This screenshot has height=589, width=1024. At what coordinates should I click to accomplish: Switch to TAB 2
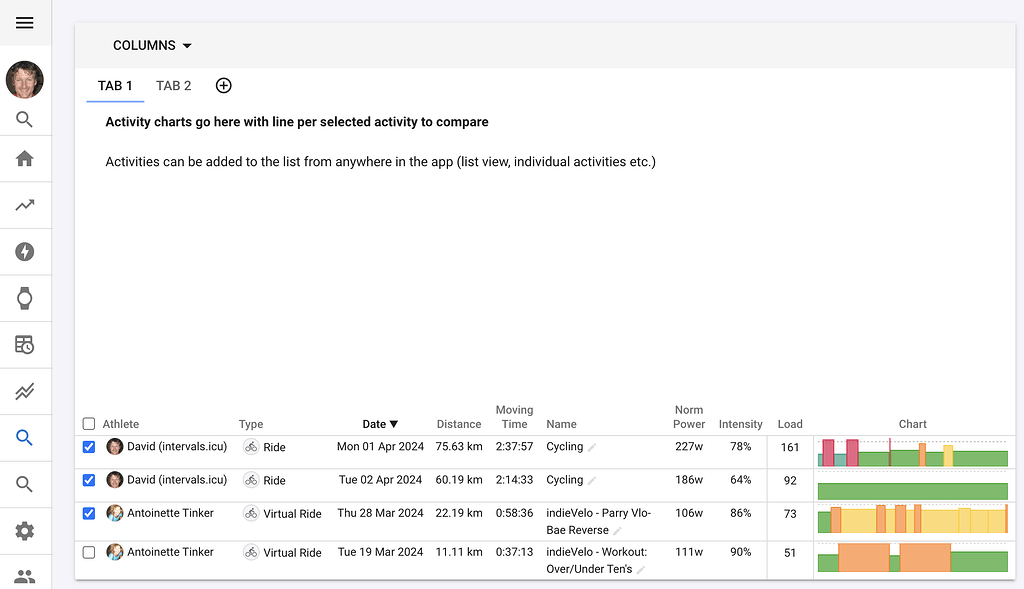coord(173,86)
